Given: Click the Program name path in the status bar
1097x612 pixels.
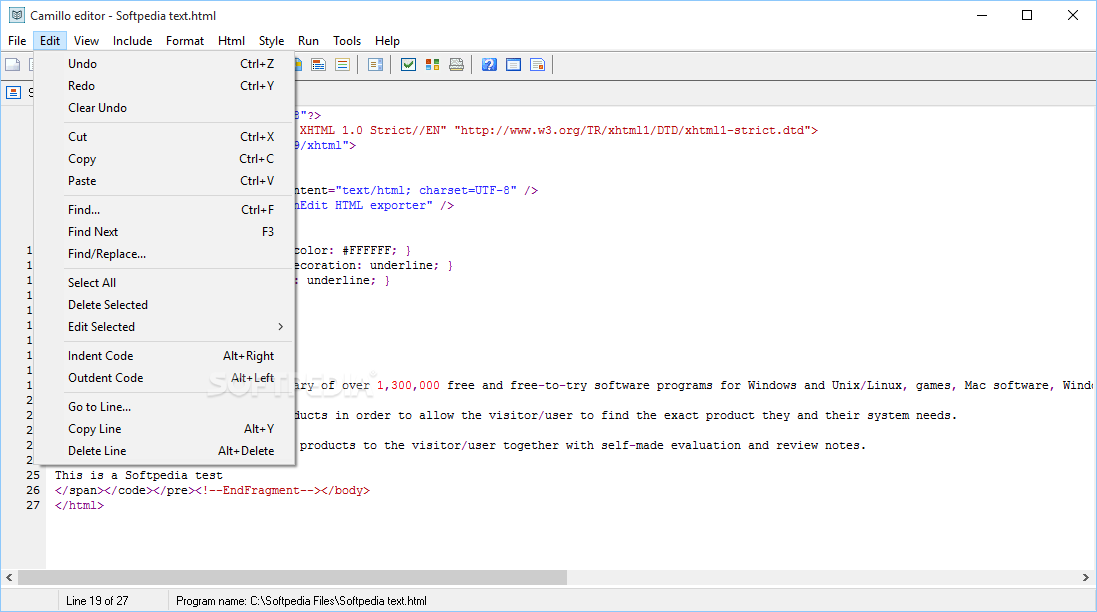Looking at the screenshot, I should [301, 601].
